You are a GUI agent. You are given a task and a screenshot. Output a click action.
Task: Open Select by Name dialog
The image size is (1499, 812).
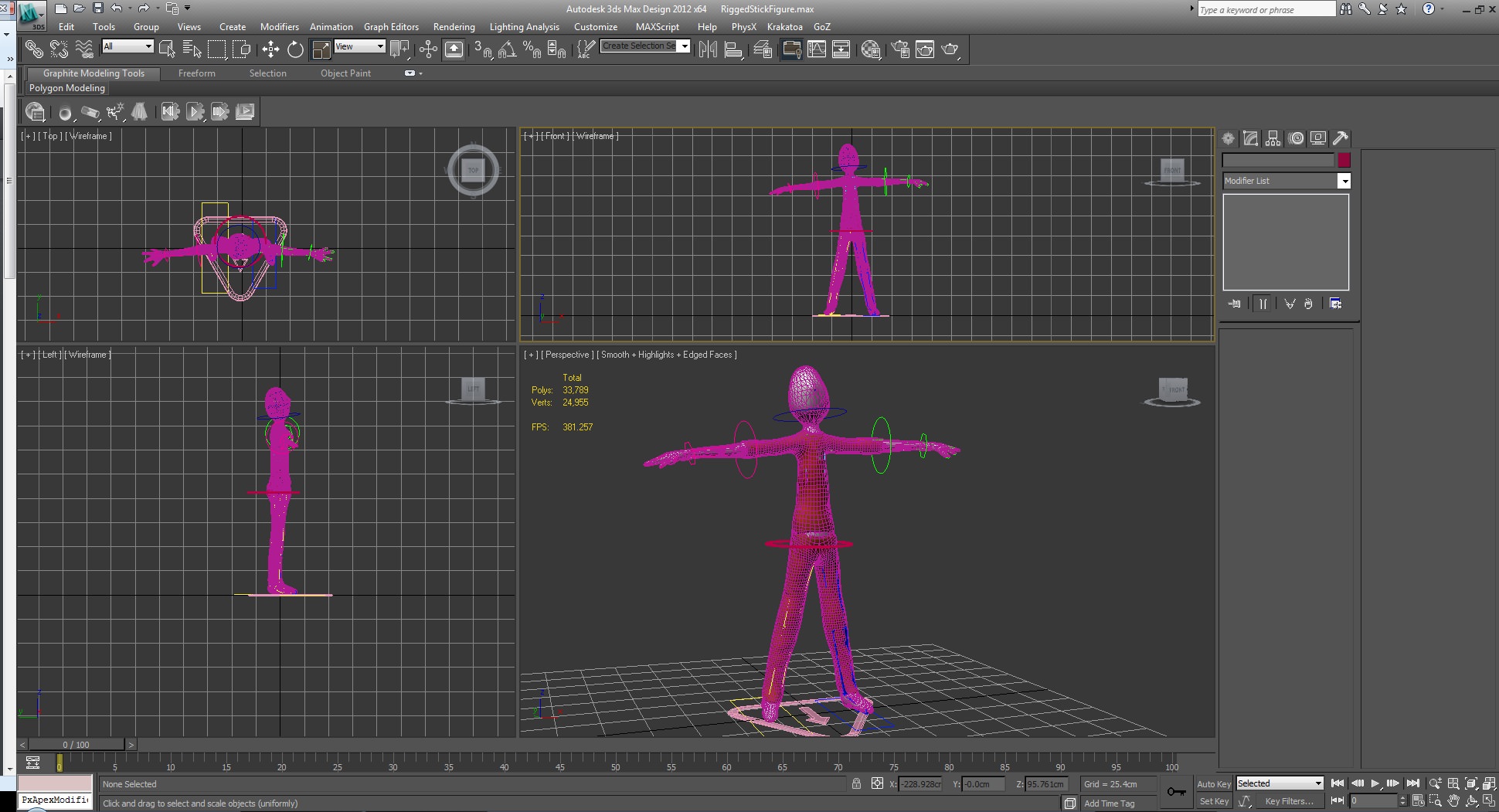[x=192, y=49]
